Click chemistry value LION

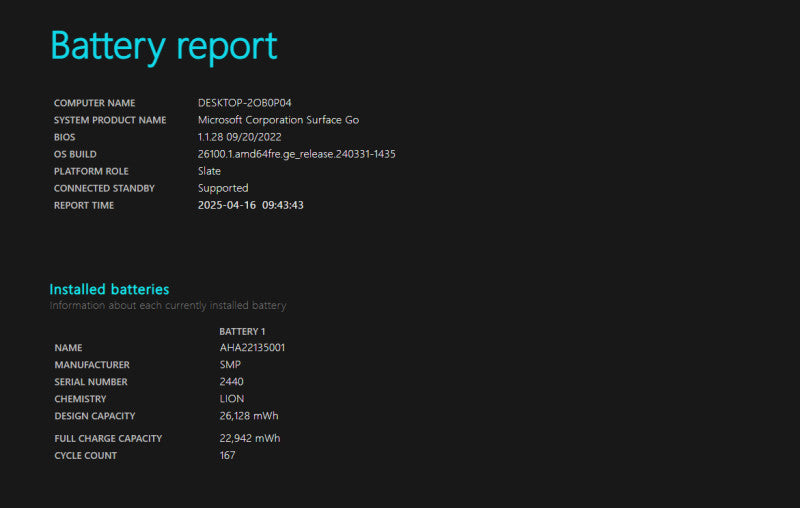click(232, 399)
